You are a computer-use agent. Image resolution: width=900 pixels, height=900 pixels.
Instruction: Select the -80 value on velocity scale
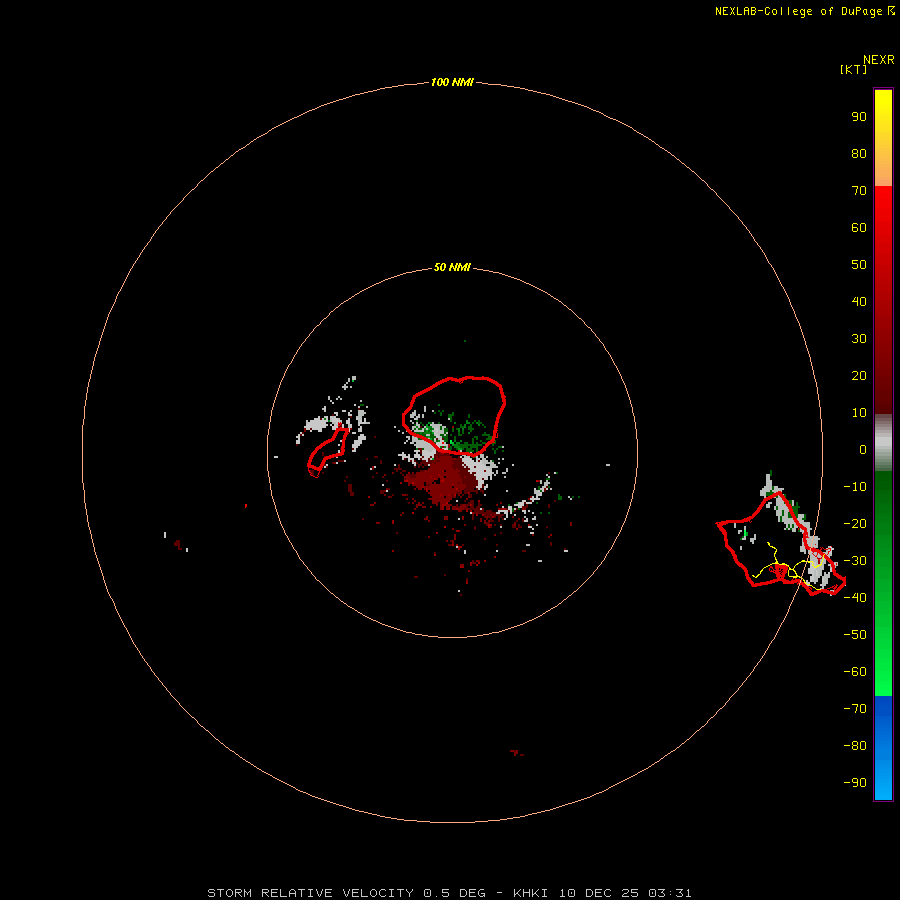tap(855, 746)
